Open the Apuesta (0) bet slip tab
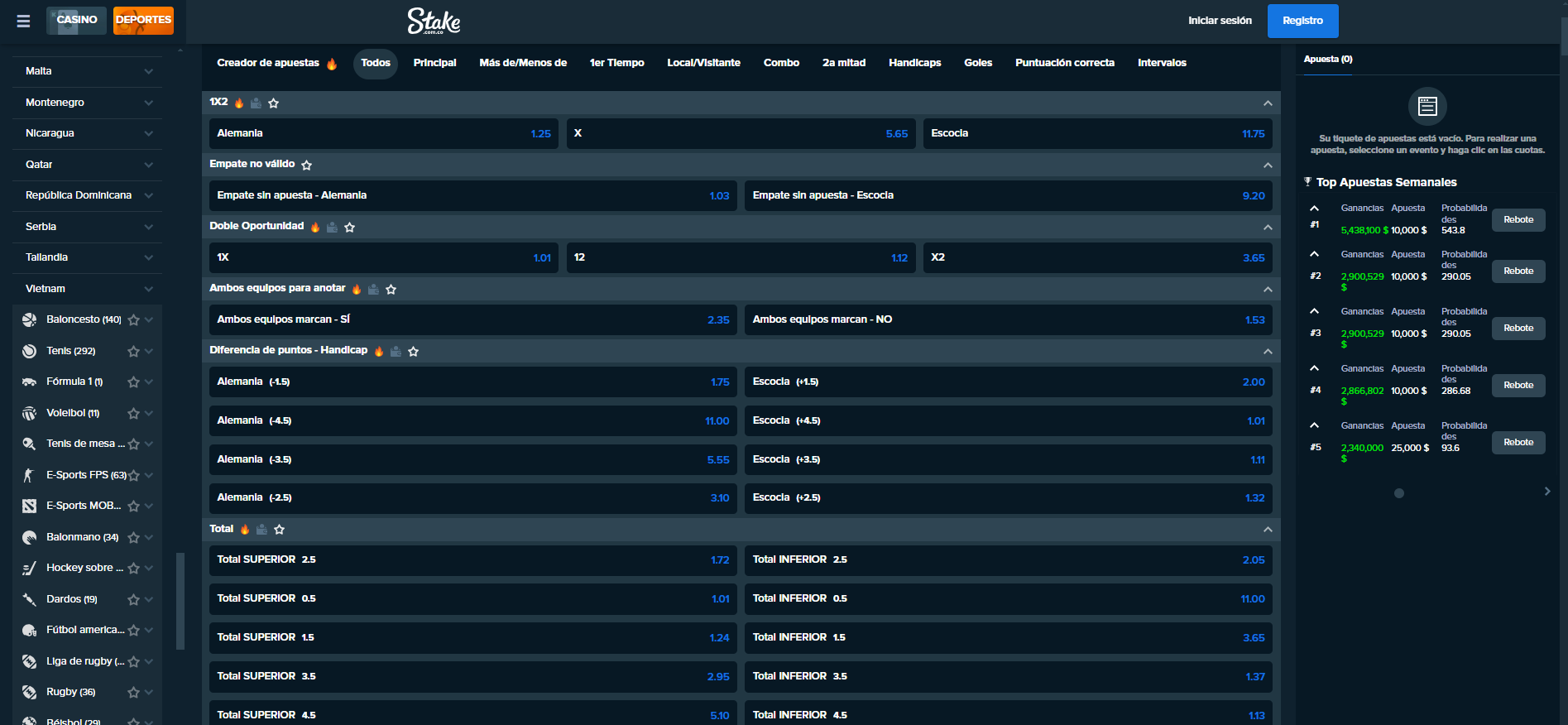 coord(1328,60)
